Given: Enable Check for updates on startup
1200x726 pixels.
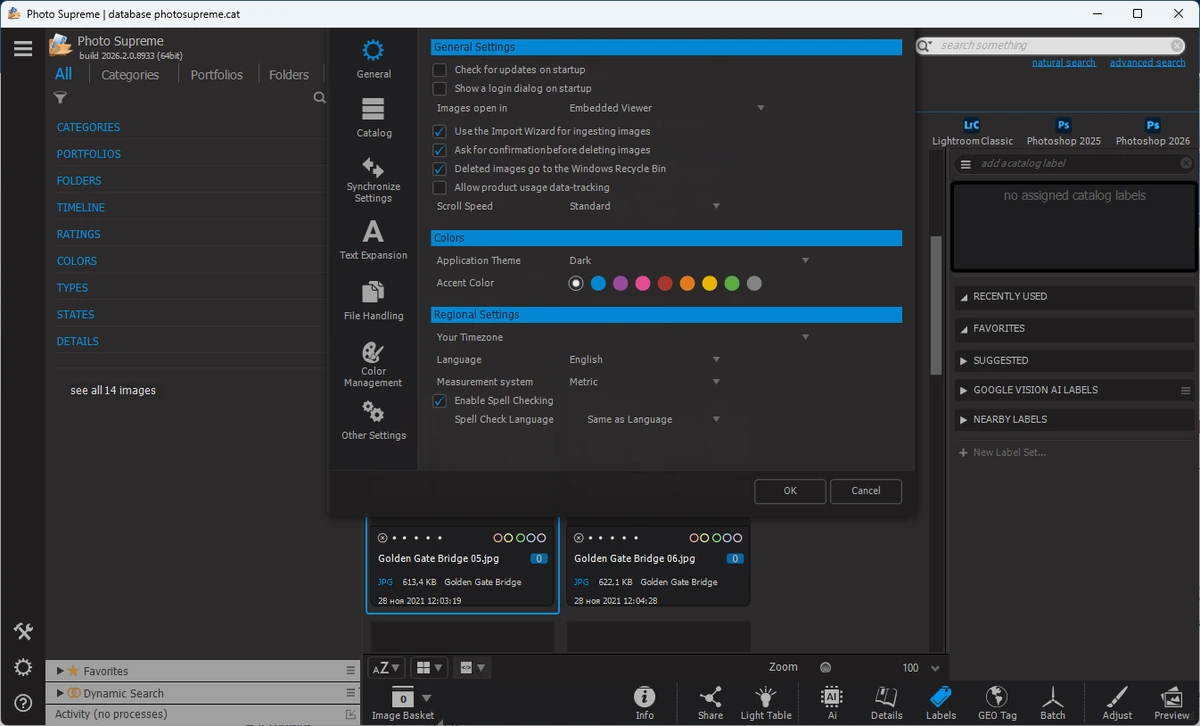Looking at the screenshot, I should coord(439,70).
